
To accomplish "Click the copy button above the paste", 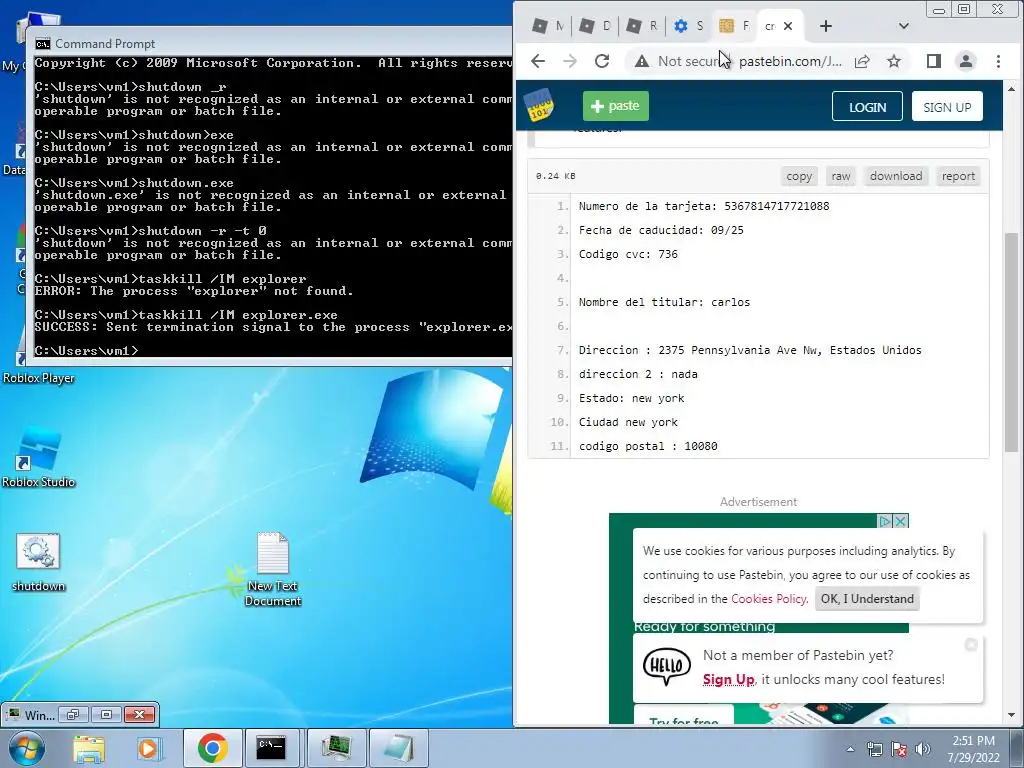I will point(799,176).
